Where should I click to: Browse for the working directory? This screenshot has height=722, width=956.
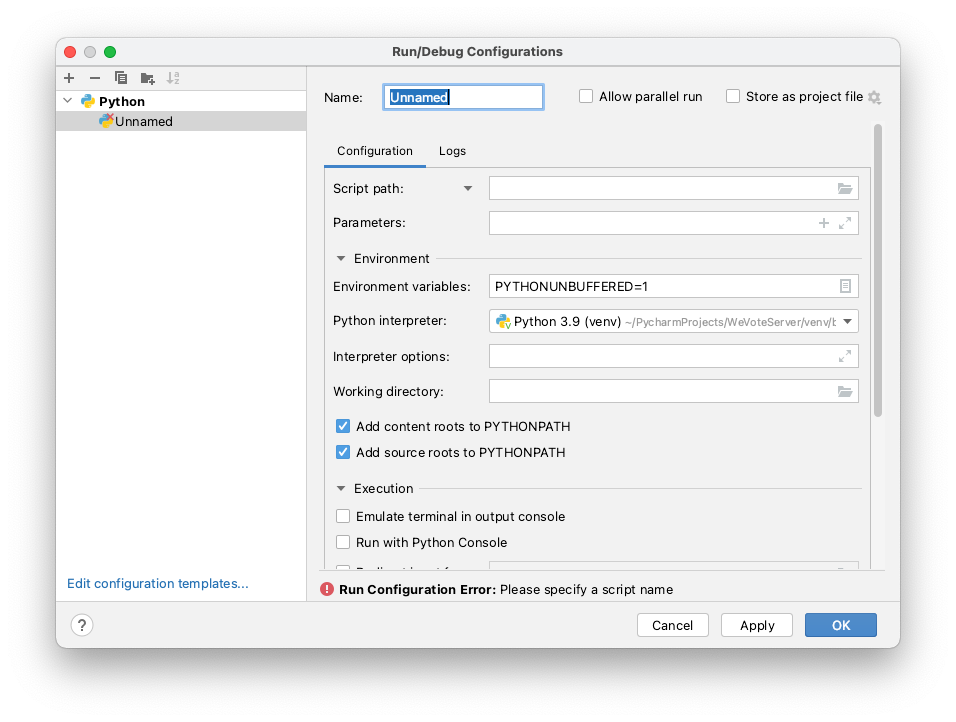pos(844,391)
